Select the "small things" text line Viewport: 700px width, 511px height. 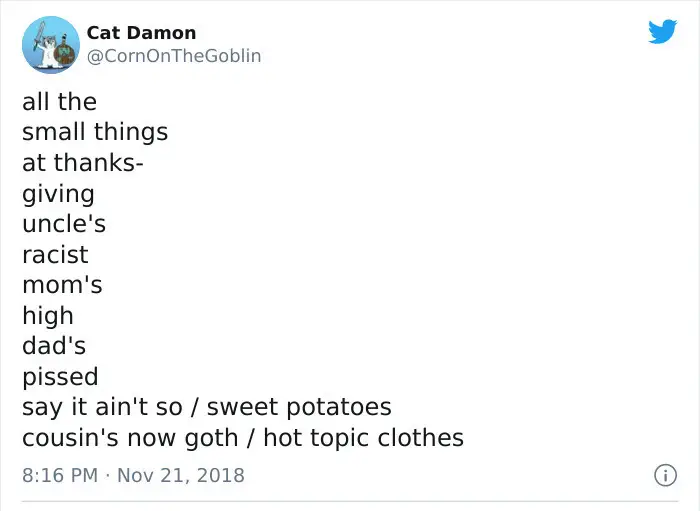pos(95,132)
